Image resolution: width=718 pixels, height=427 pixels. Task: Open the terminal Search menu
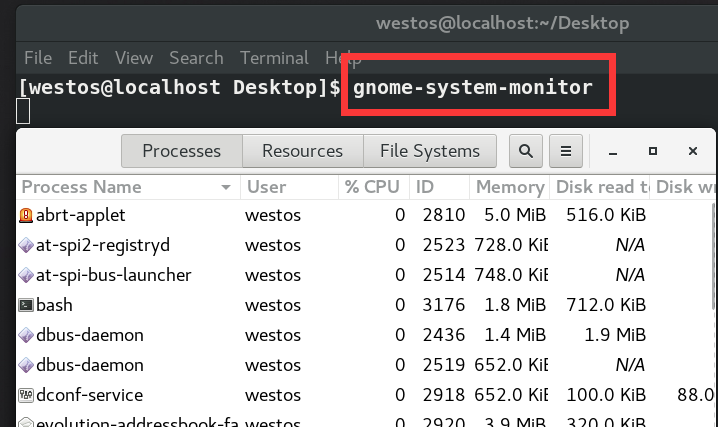click(x=196, y=58)
